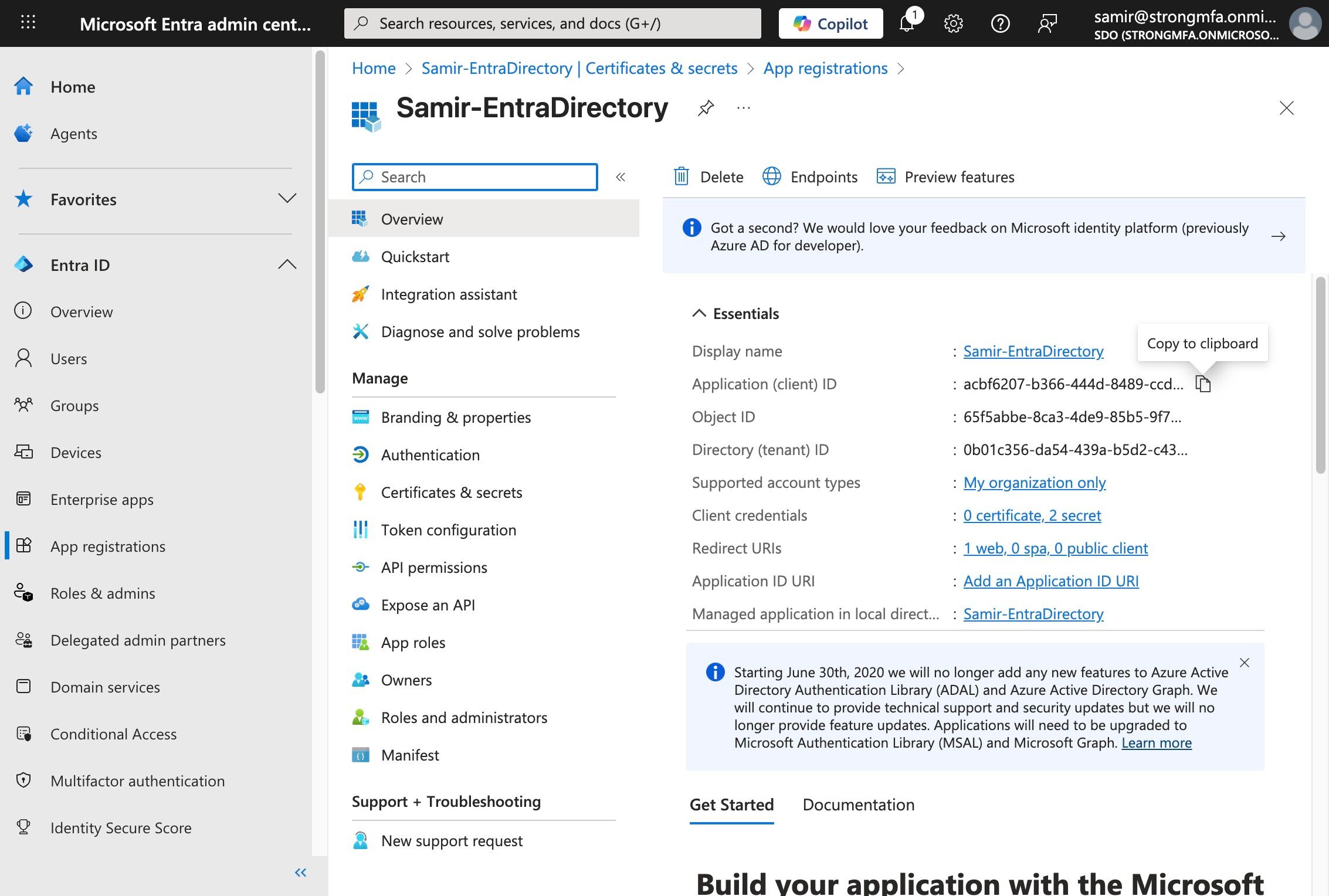Viewport: 1329px width, 896px height.
Task: Open the feedback icon in header
Action: pos(1047,23)
